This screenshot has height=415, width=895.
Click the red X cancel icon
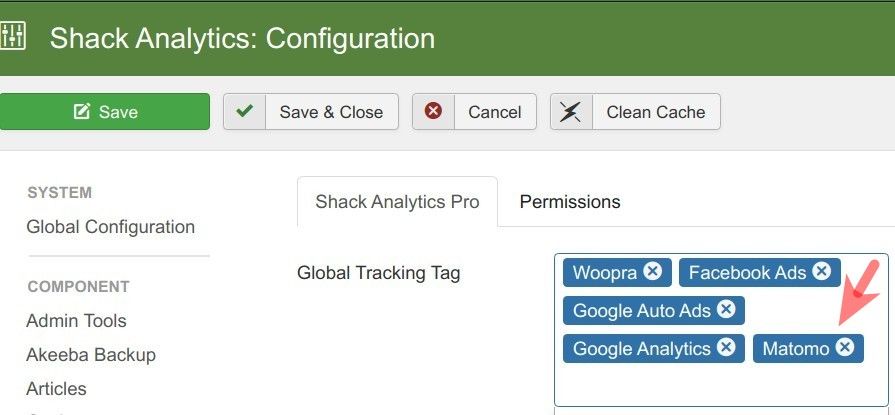click(x=433, y=111)
